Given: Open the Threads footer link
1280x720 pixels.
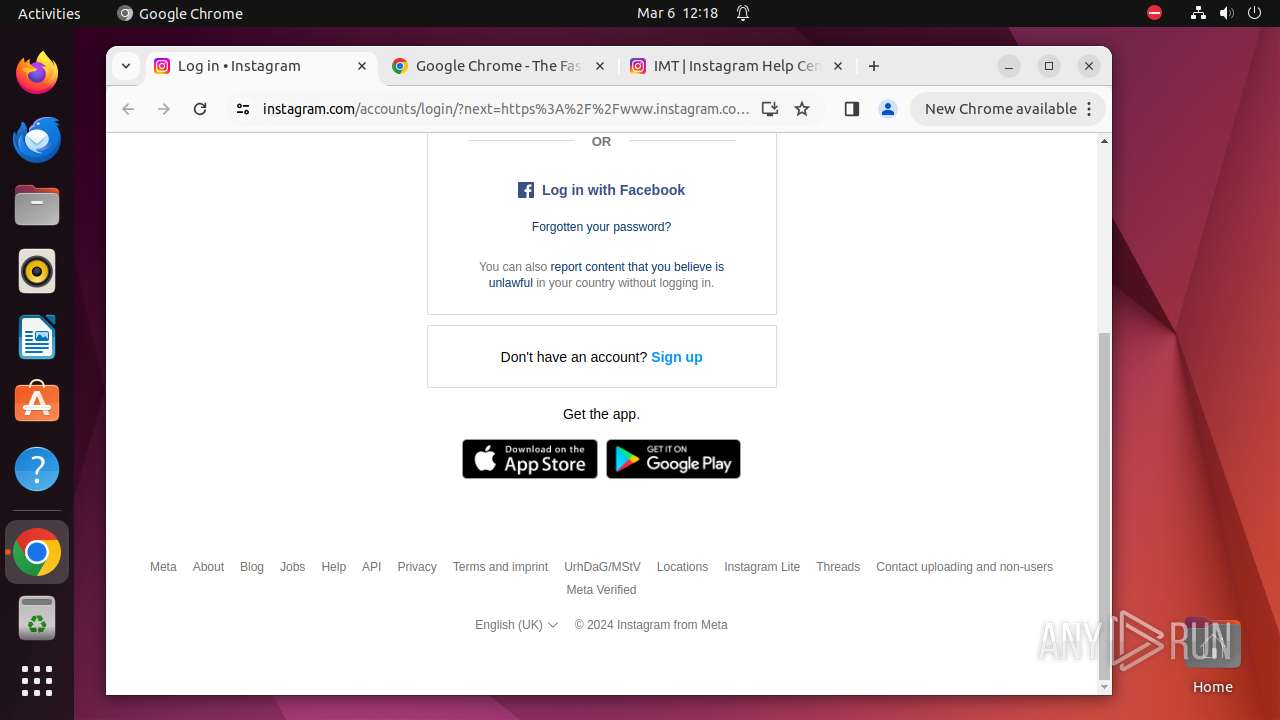Looking at the screenshot, I should tap(838, 567).
